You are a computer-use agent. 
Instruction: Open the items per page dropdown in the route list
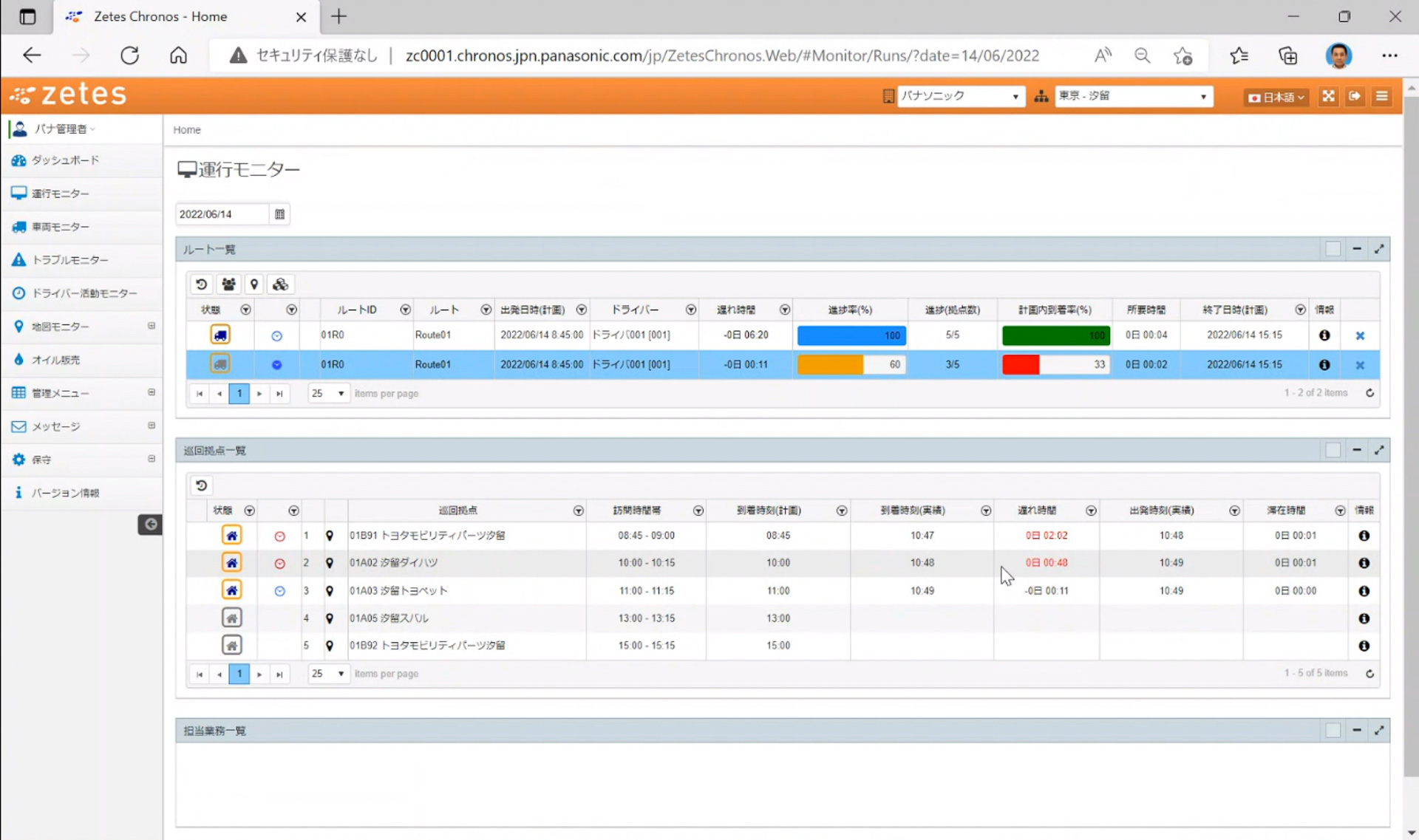click(x=327, y=394)
